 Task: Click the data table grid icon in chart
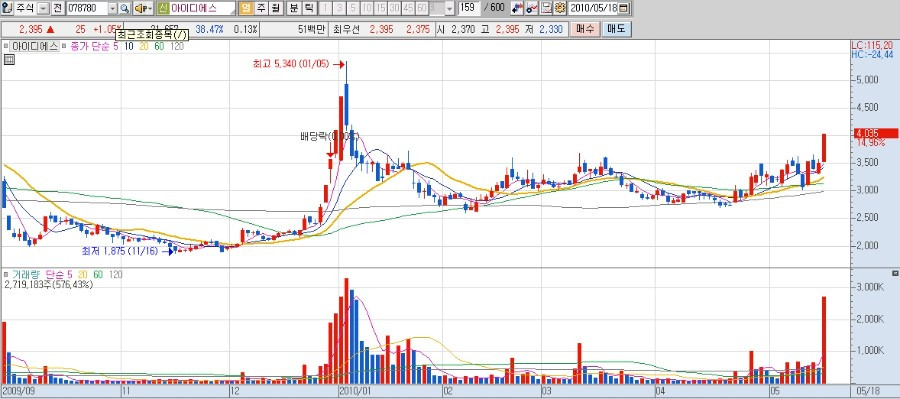(9, 60)
